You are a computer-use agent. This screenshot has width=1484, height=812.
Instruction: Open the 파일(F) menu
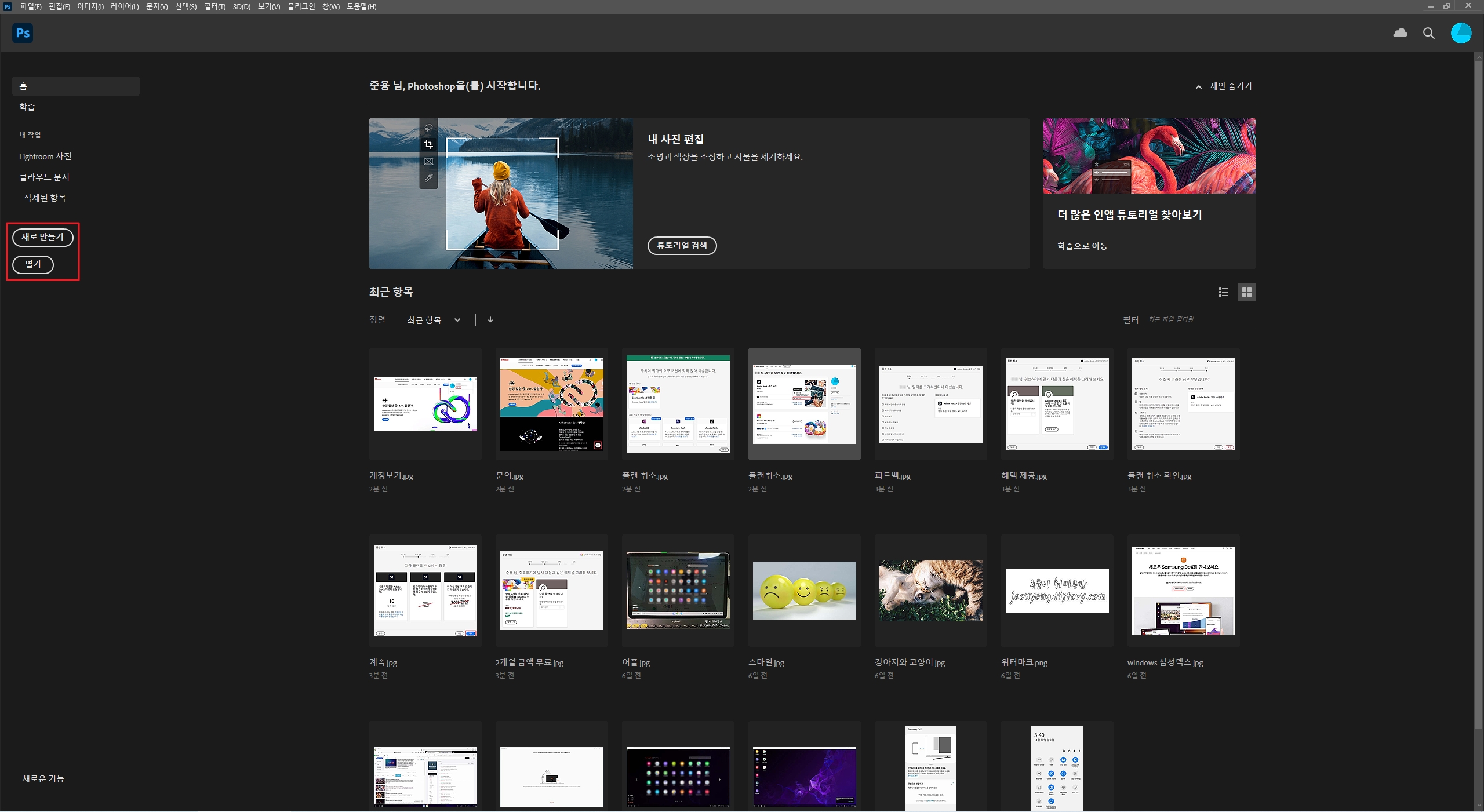click(30, 6)
